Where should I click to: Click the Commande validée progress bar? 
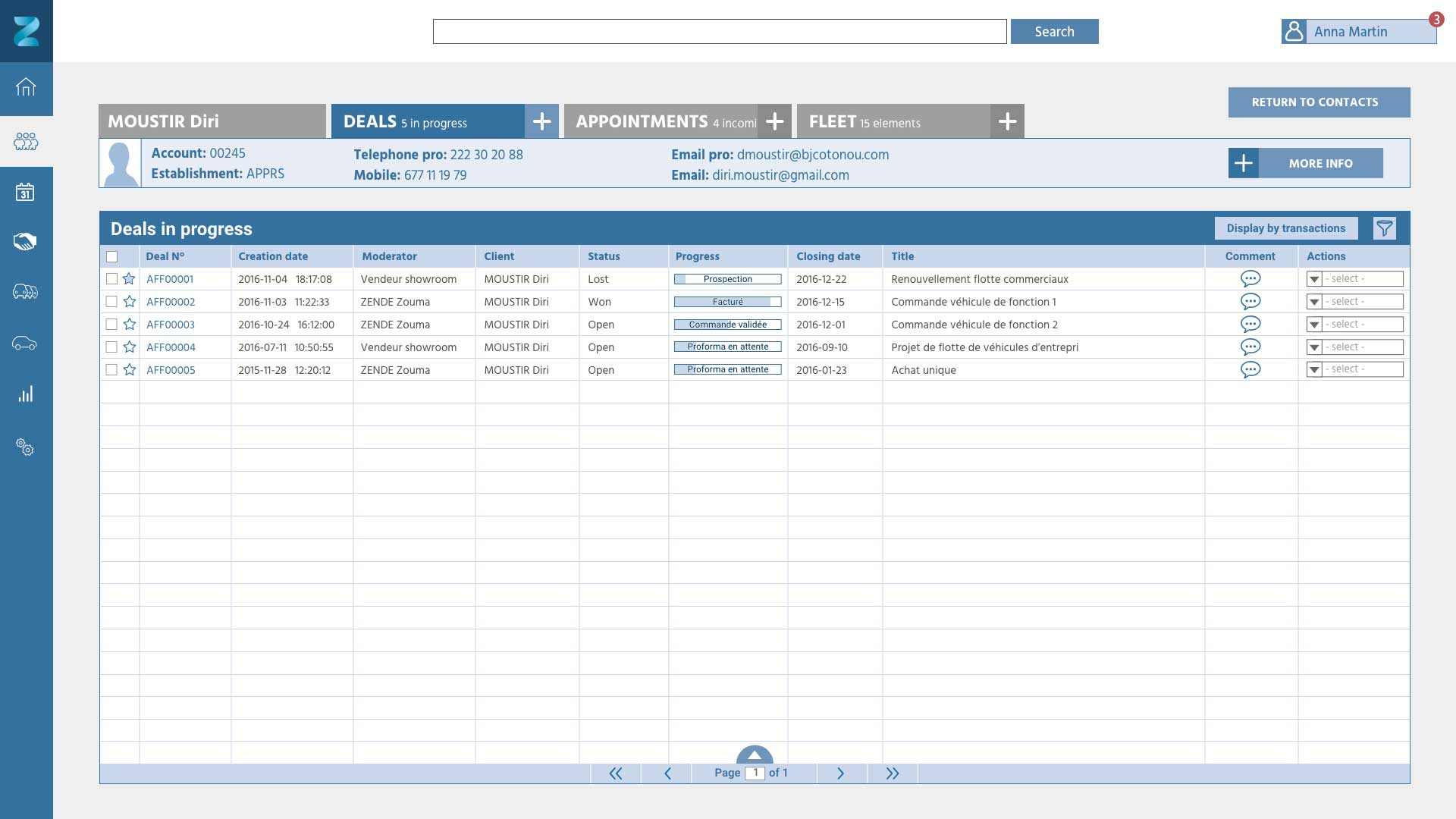coord(728,325)
